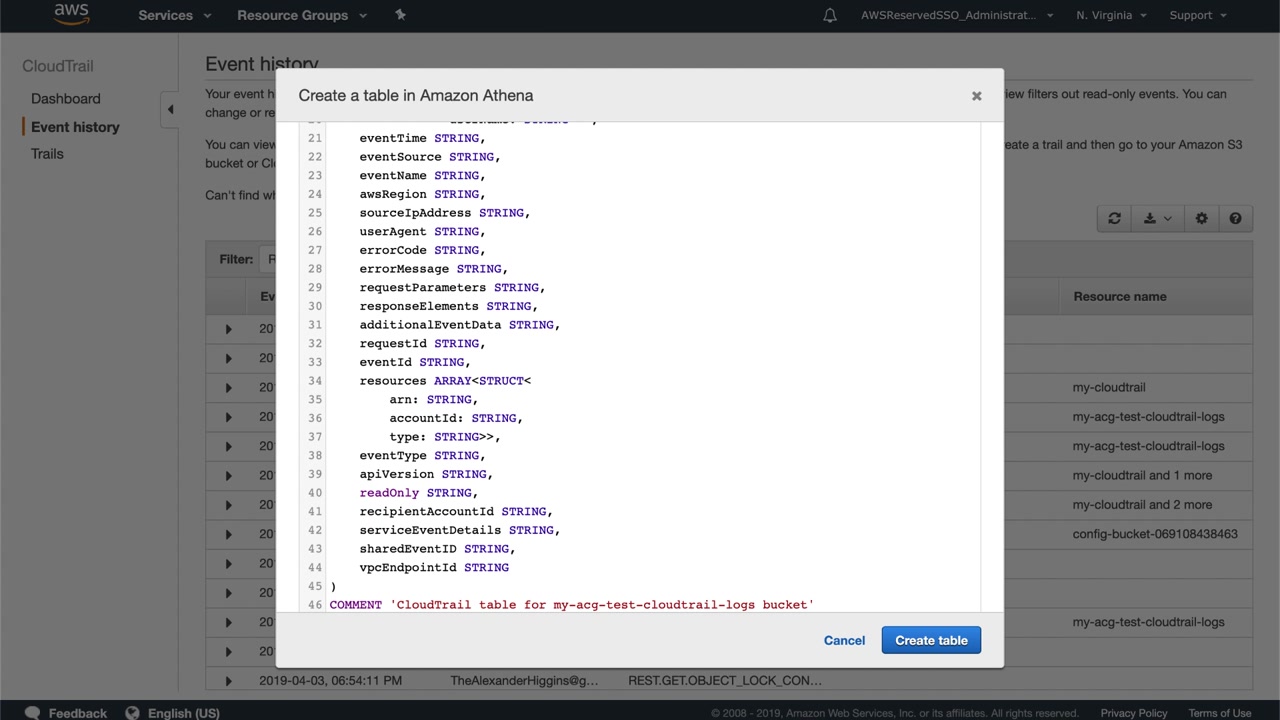Close the Create a table dialog
This screenshot has height=720, width=1280.
pyautogui.click(x=976, y=96)
